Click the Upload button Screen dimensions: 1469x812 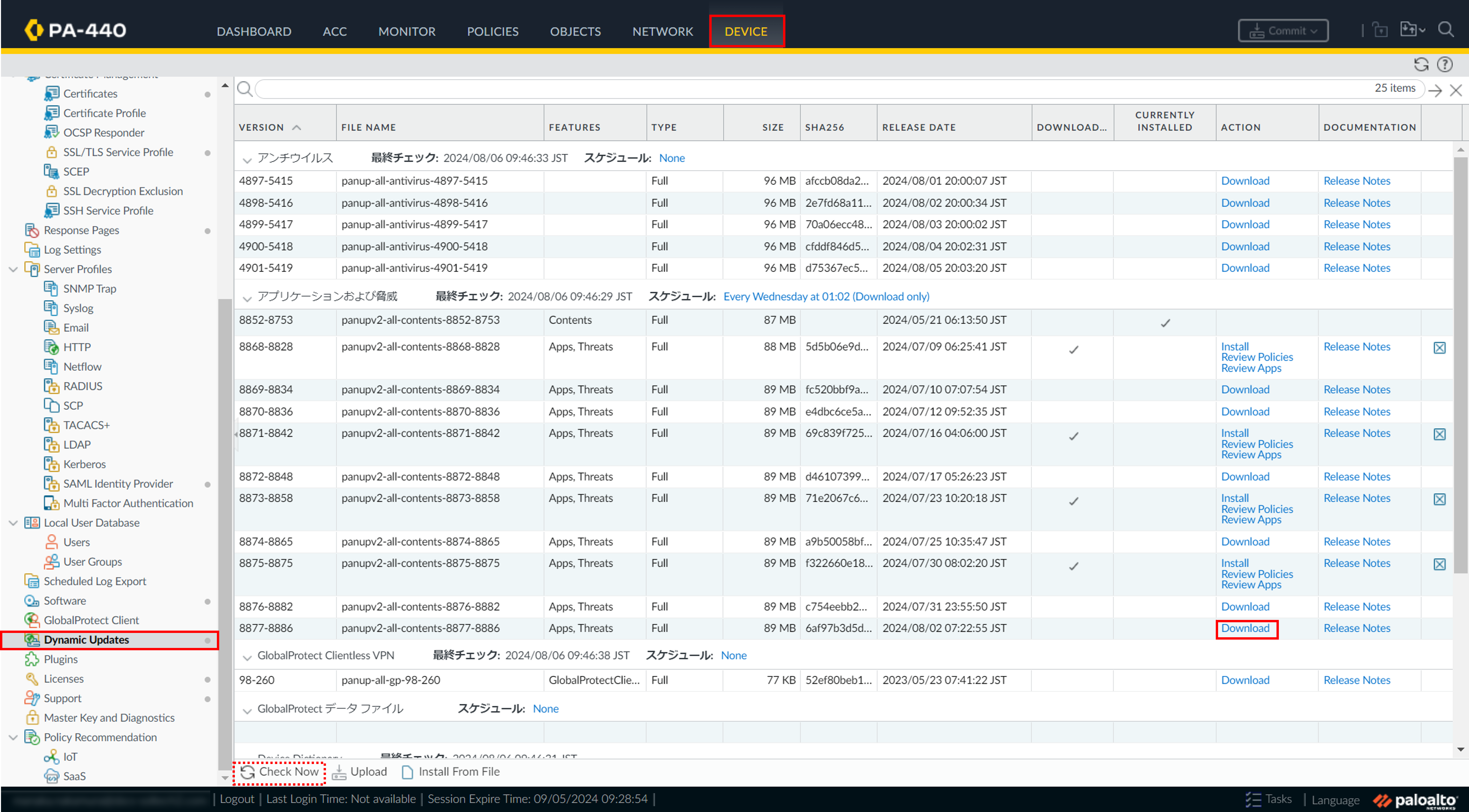[360, 772]
